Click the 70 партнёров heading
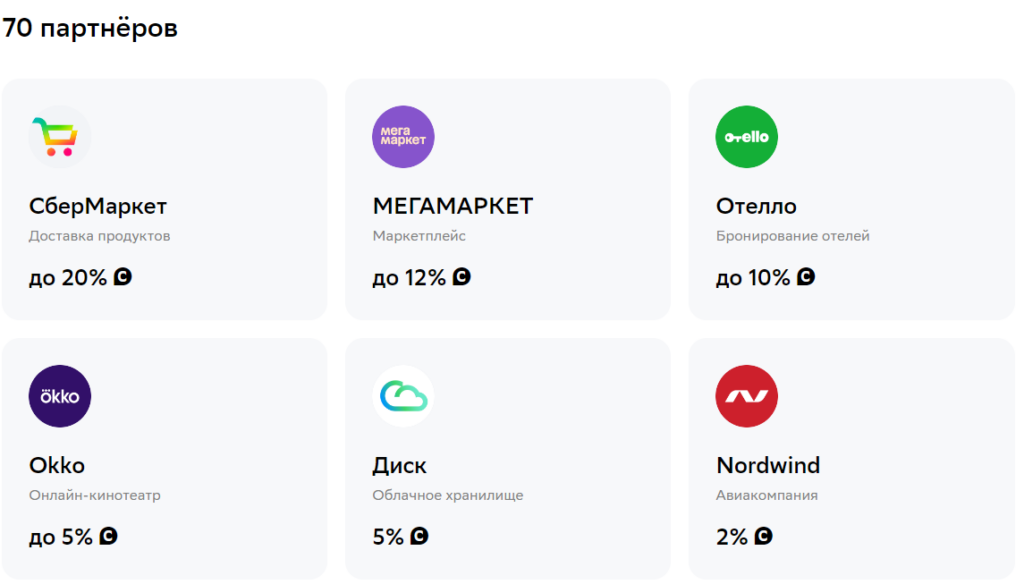The height and width of the screenshot is (584, 1024). 90,28
